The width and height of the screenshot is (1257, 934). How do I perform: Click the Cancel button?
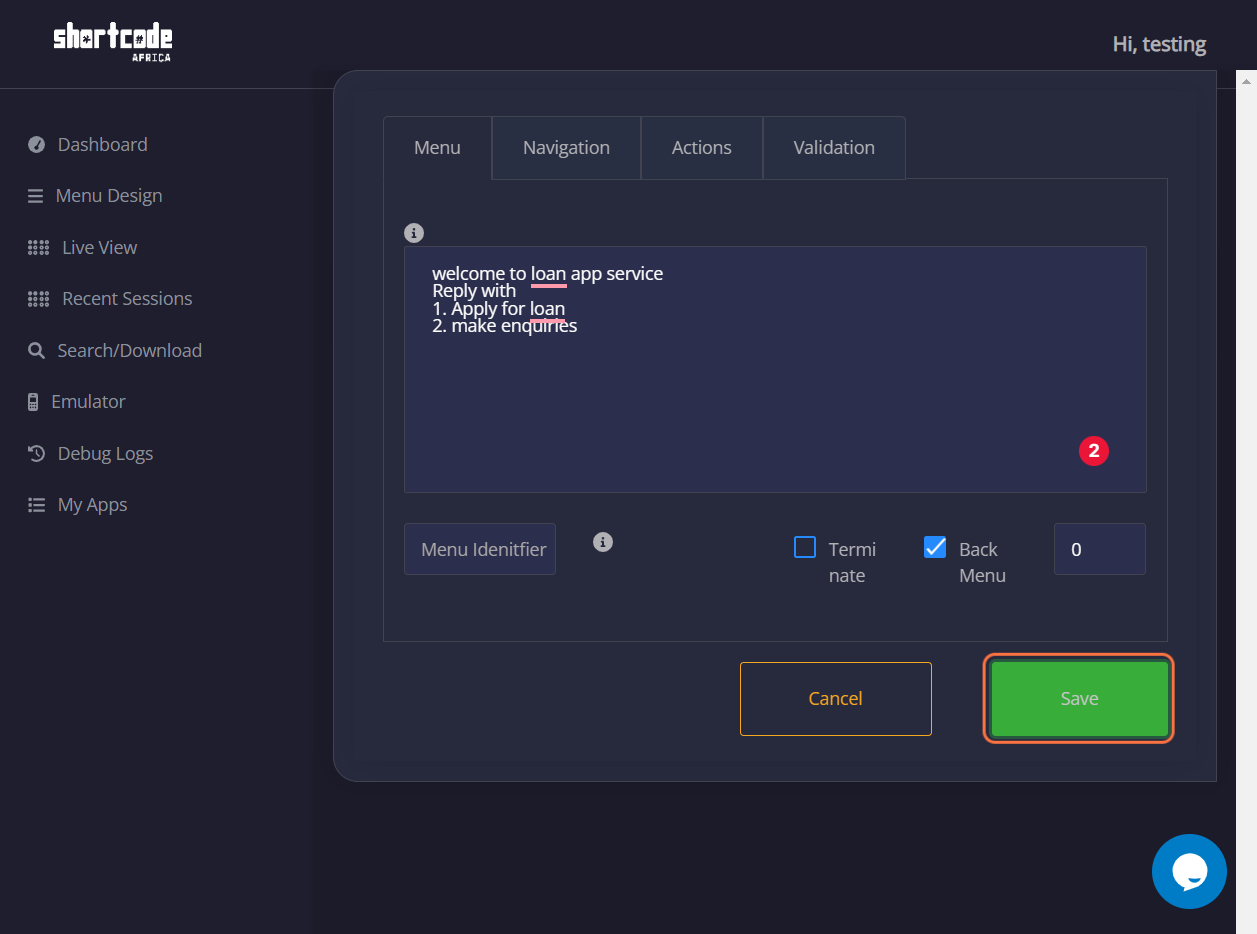coord(836,699)
